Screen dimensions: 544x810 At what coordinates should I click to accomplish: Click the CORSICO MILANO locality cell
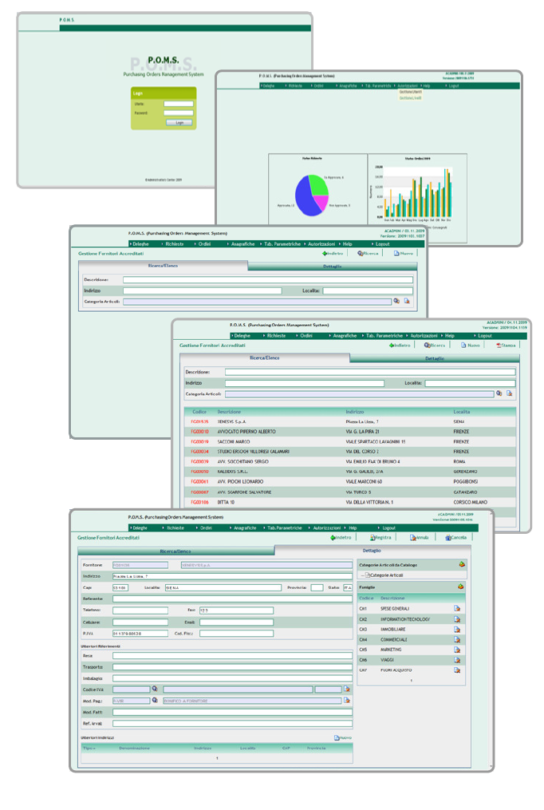pos(470,502)
